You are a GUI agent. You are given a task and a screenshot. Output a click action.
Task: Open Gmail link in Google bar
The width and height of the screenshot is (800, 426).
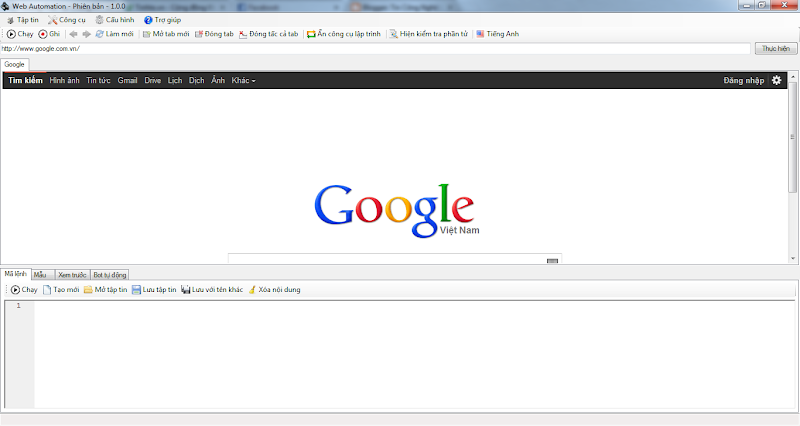(127, 81)
